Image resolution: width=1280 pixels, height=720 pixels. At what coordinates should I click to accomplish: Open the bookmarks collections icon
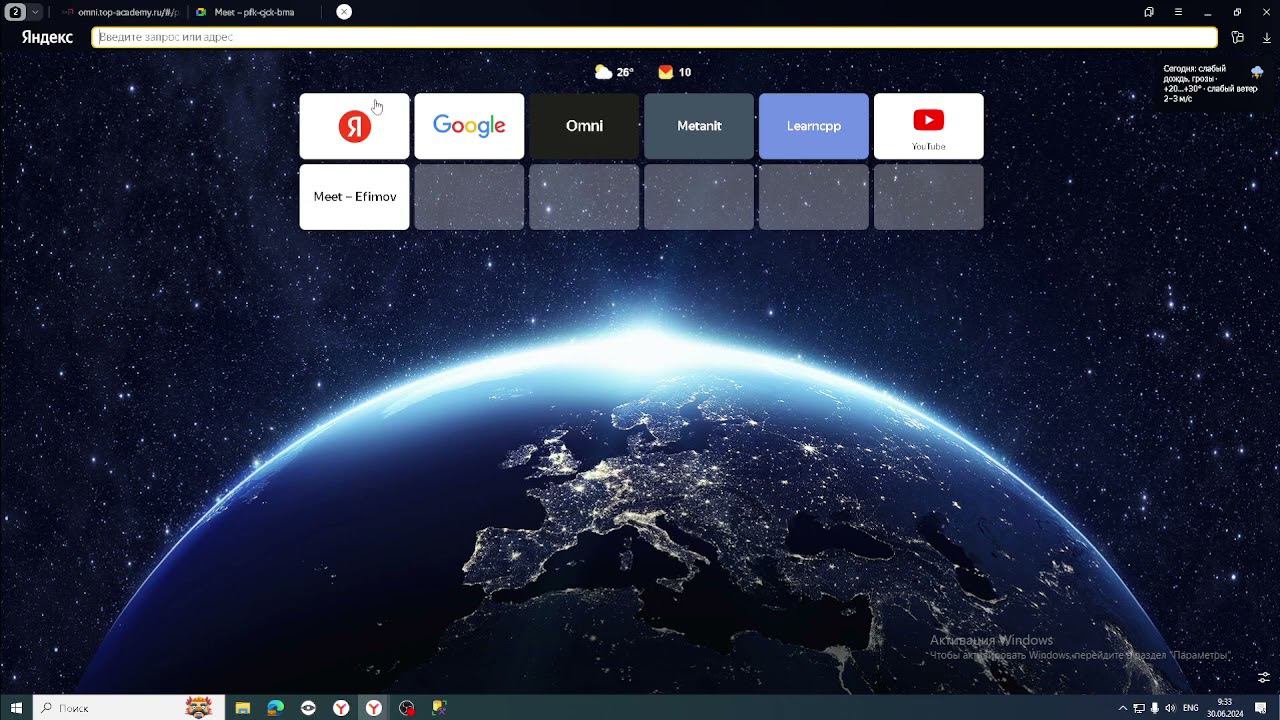(x=1149, y=12)
